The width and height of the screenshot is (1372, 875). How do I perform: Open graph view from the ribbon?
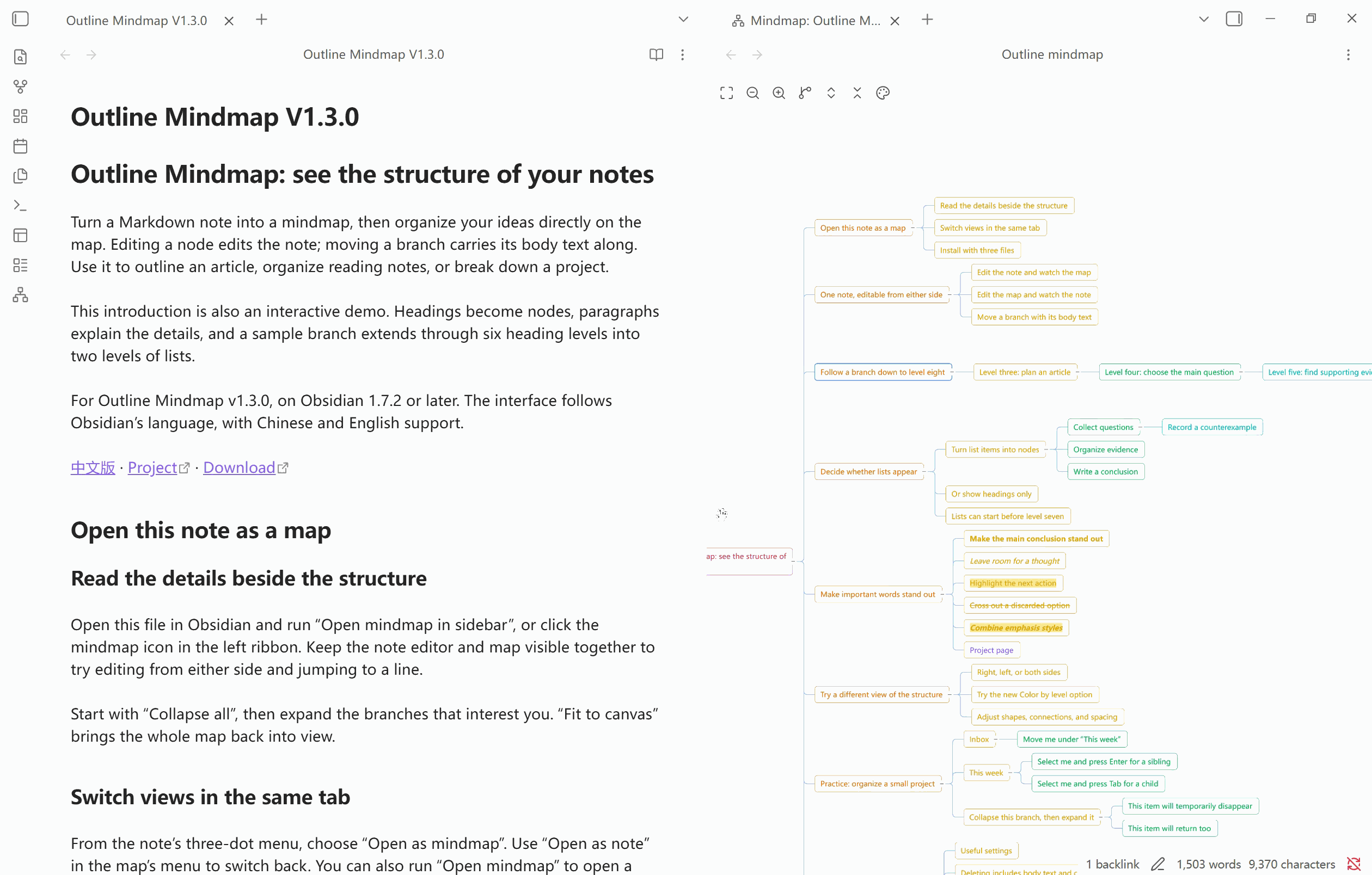click(21, 87)
